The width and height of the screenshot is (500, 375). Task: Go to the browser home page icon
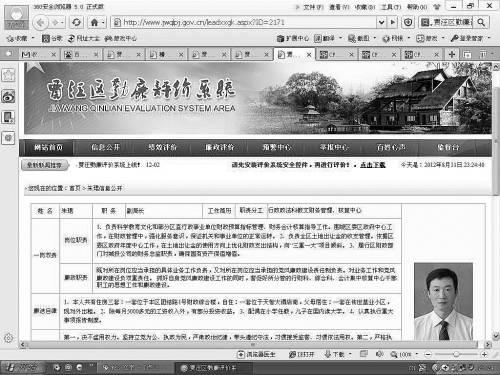click(95, 22)
